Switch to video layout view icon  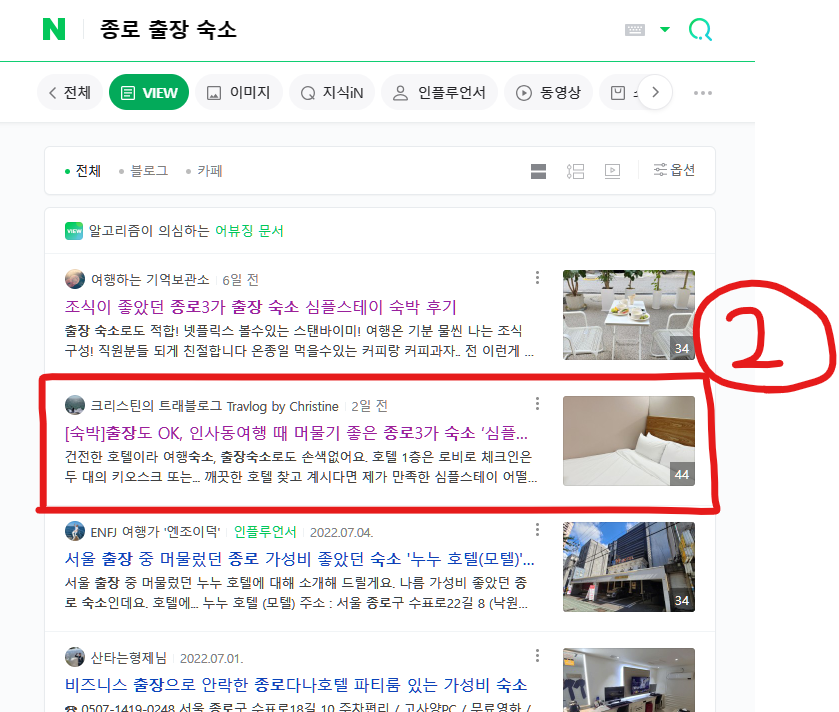click(x=612, y=171)
